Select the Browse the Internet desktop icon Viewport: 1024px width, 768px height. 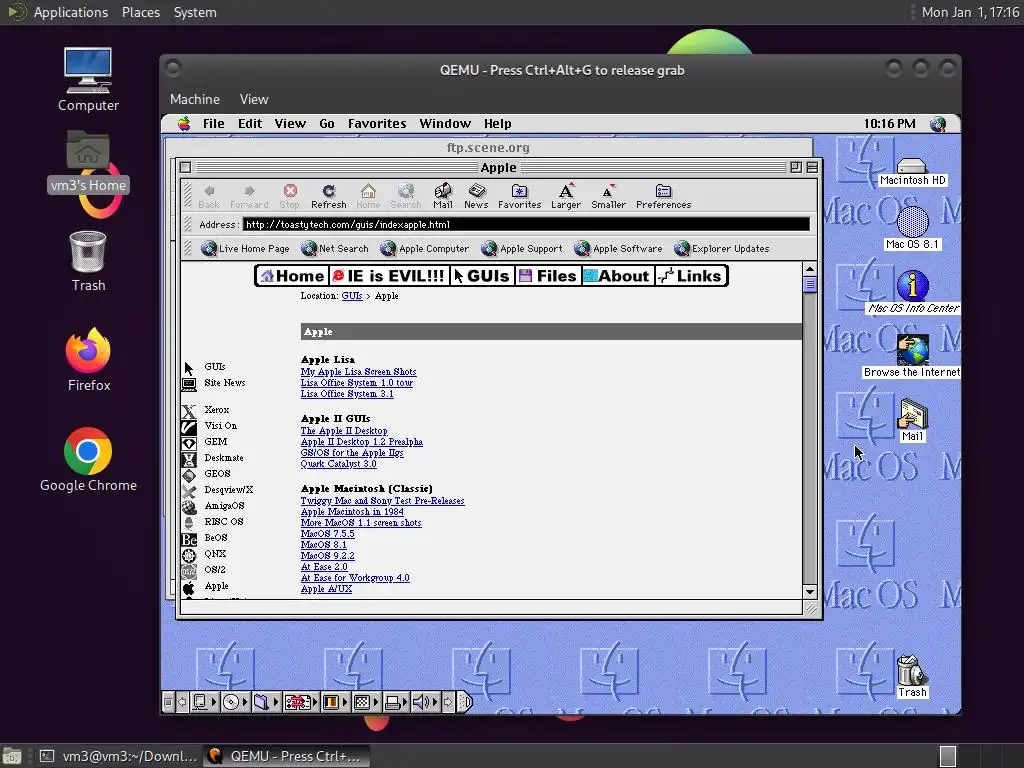(x=912, y=350)
